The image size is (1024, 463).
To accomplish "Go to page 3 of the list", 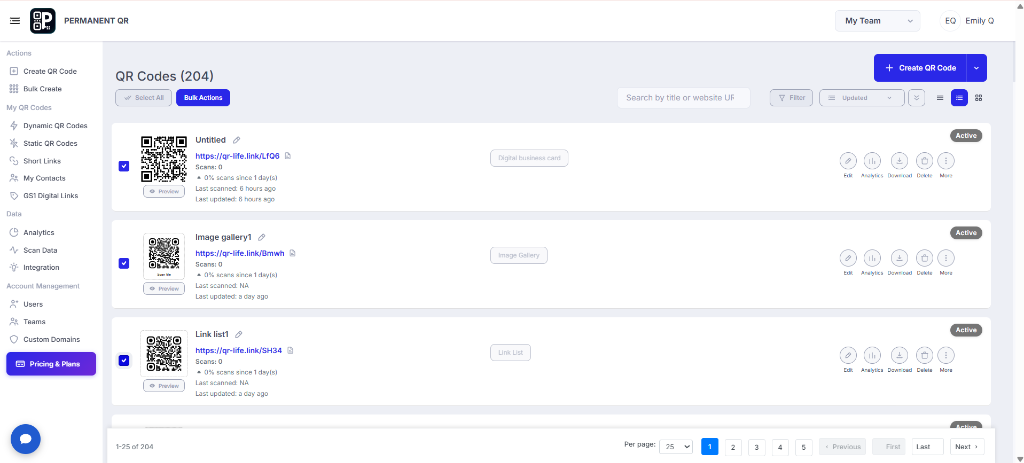I will pos(756,447).
